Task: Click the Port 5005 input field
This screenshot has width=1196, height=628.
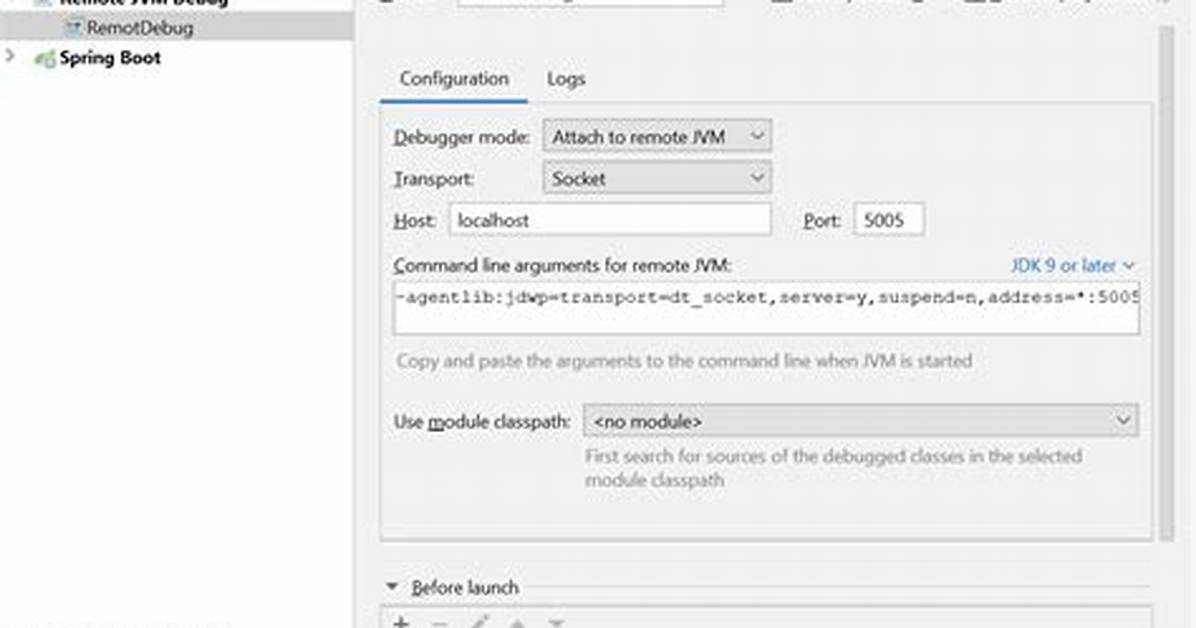Action: pos(889,221)
